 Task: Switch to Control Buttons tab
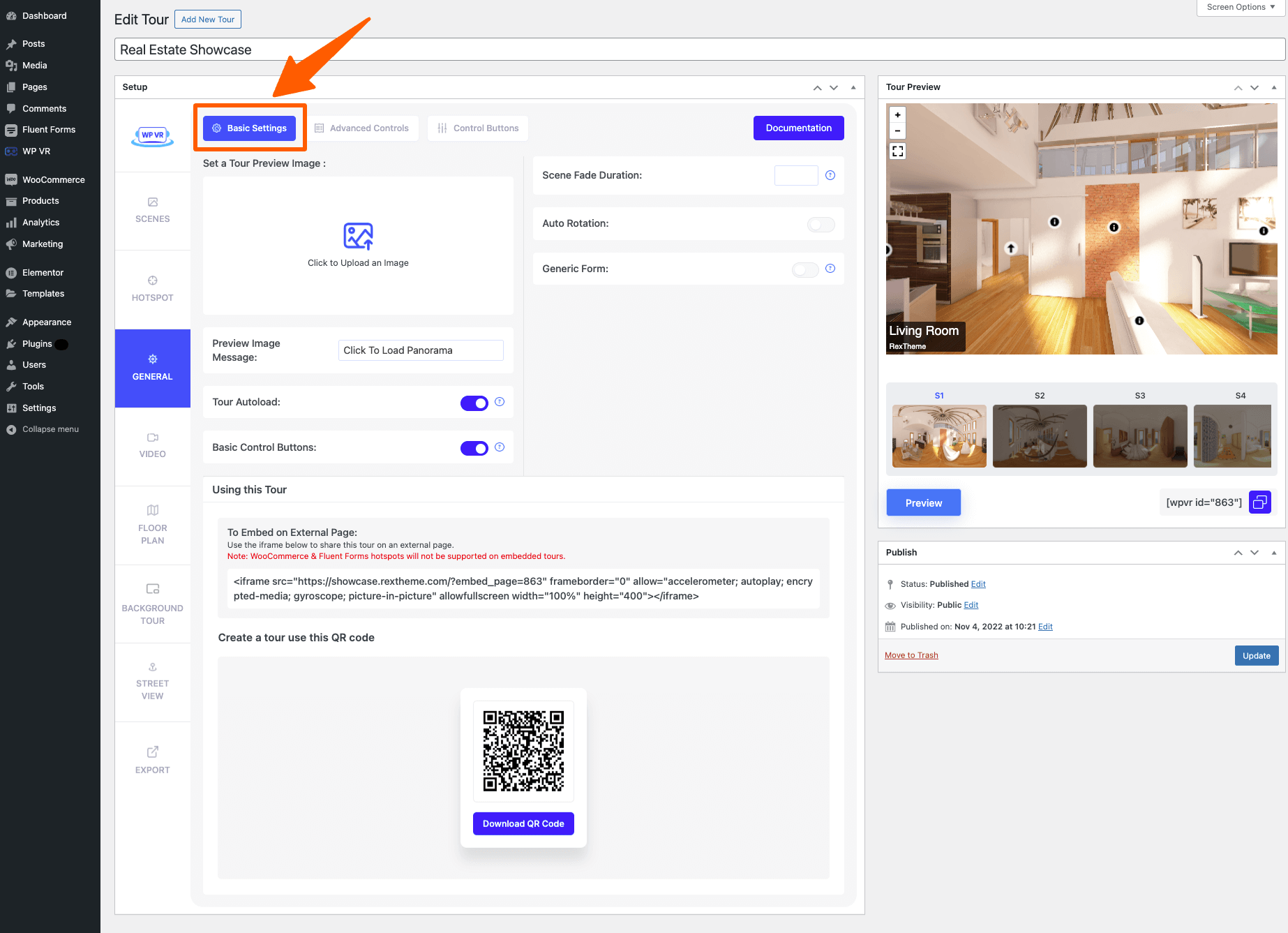pos(478,128)
